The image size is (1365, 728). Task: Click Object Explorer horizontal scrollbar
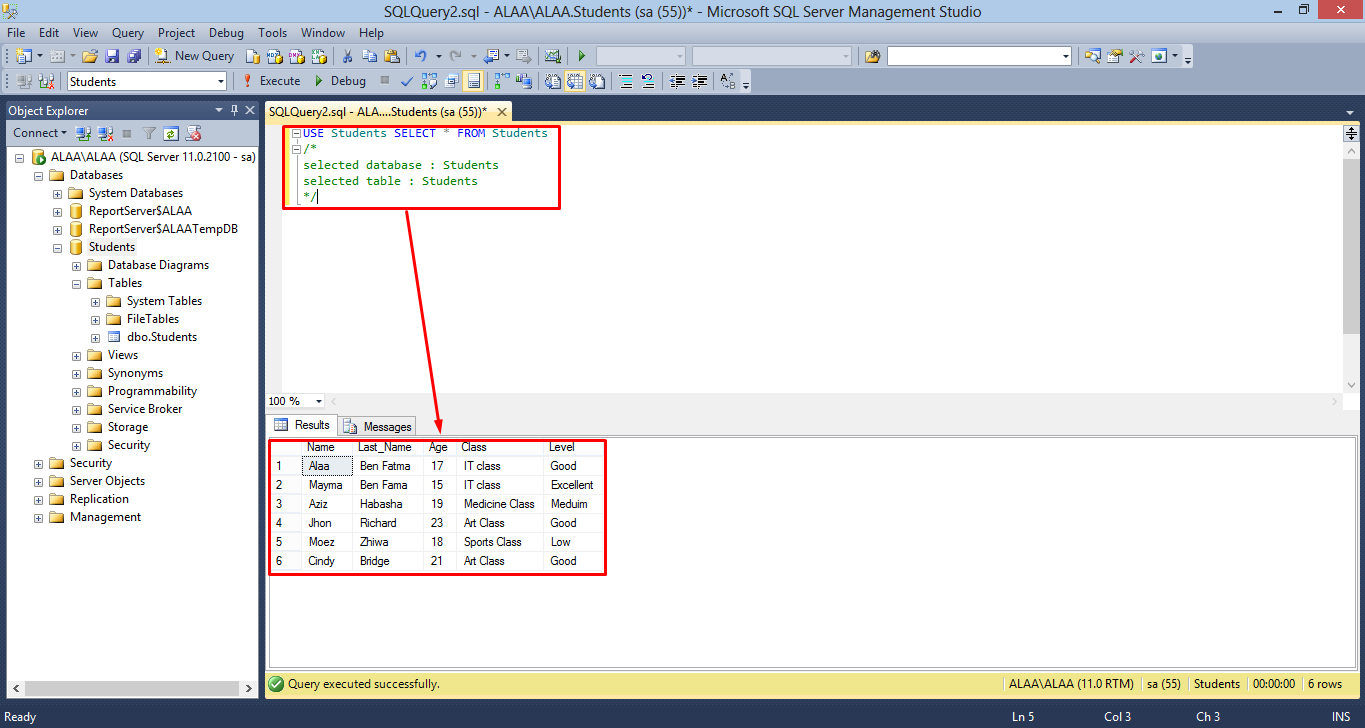click(x=132, y=688)
